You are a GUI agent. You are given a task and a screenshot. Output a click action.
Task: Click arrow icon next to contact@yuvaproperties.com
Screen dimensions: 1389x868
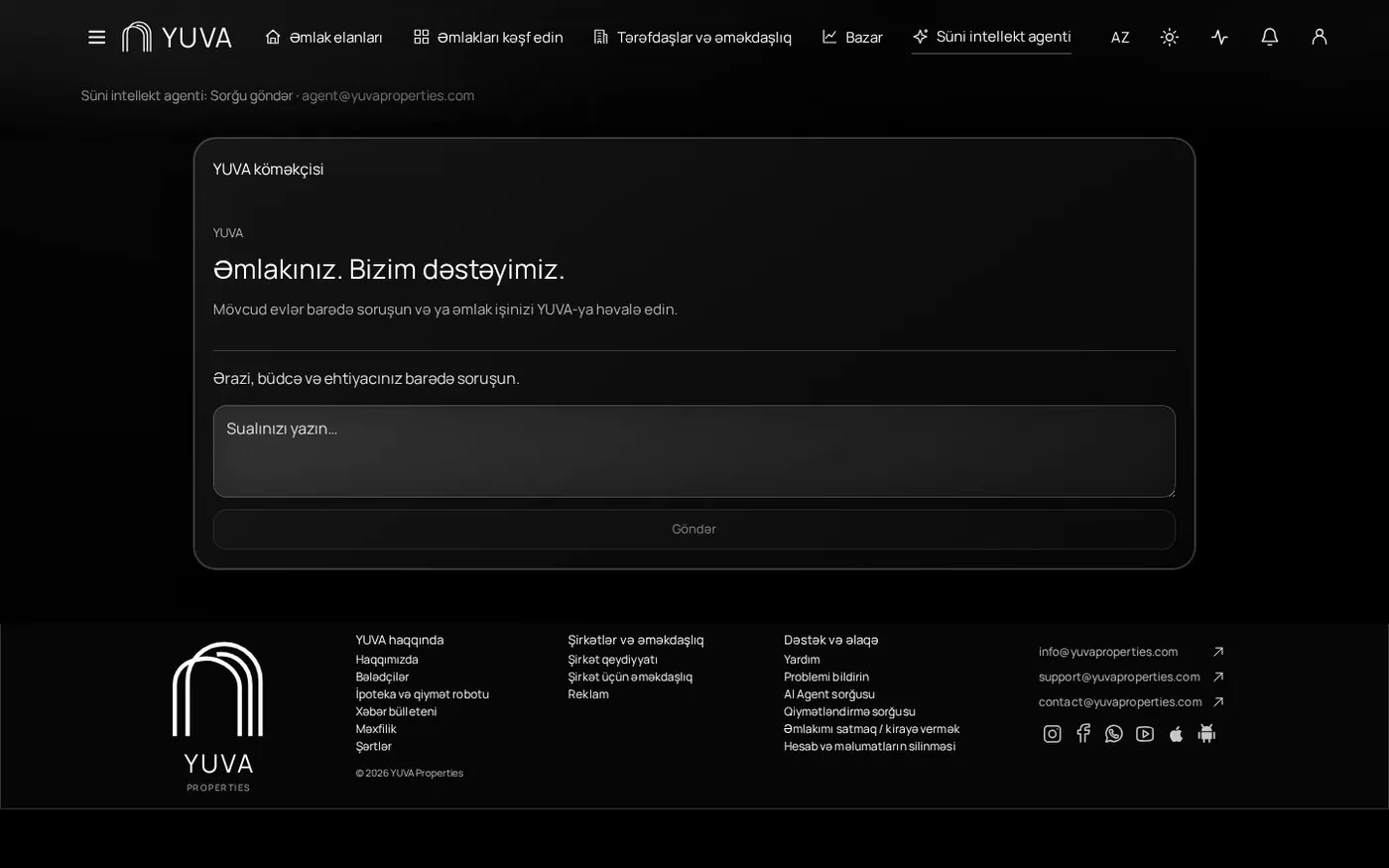click(x=1218, y=701)
